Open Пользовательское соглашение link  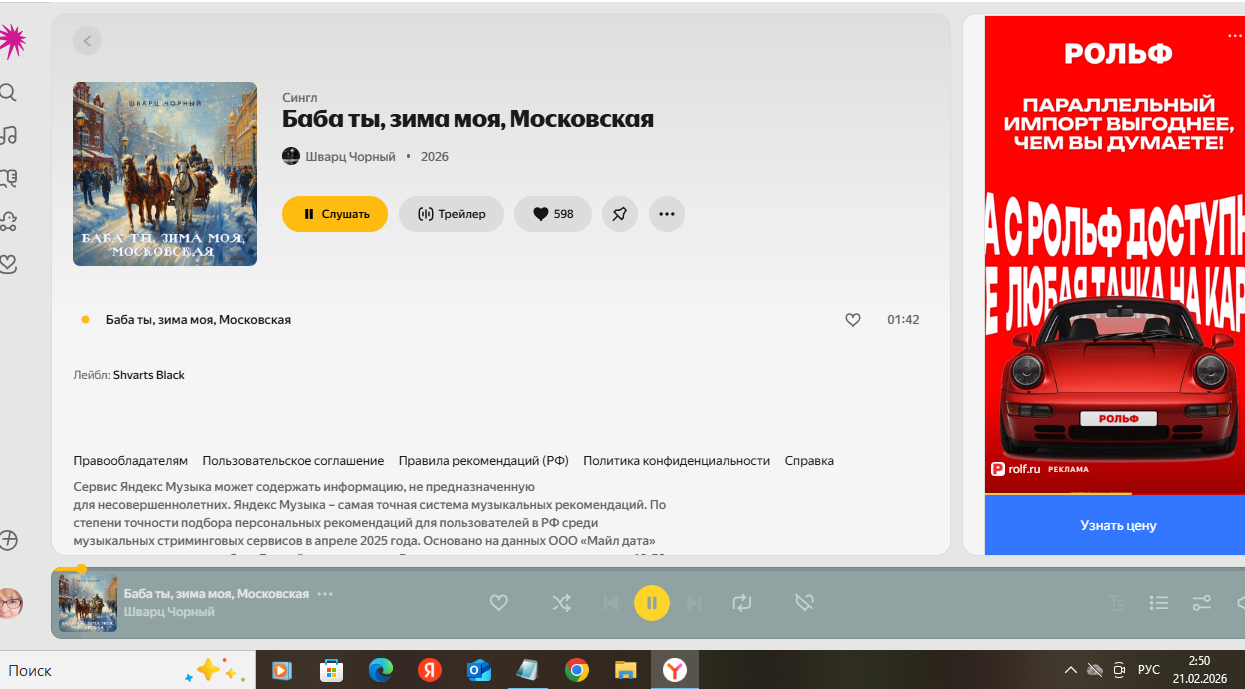[293, 461]
